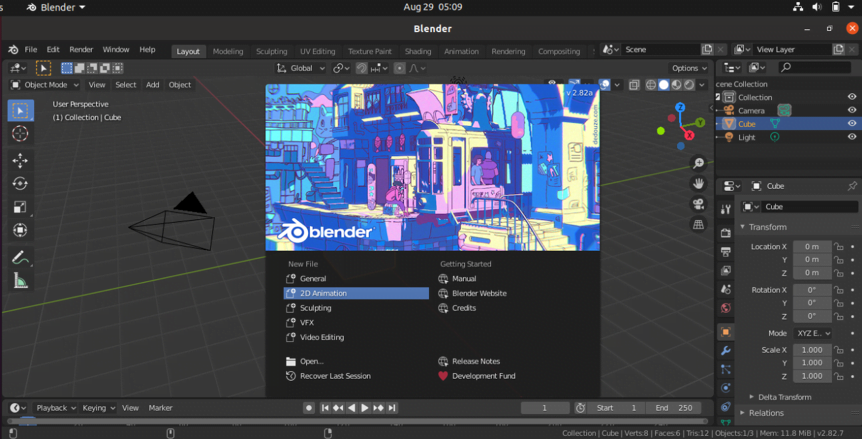
Task: Open the View Layer properties tab
Action: click(726, 271)
